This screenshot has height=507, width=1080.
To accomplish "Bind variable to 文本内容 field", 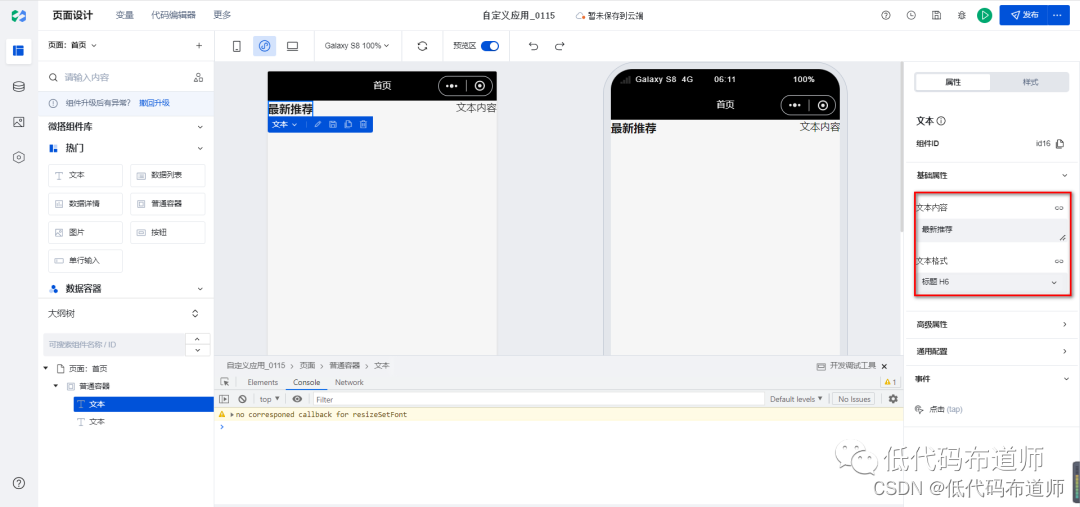I will pyautogui.click(x=1059, y=208).
